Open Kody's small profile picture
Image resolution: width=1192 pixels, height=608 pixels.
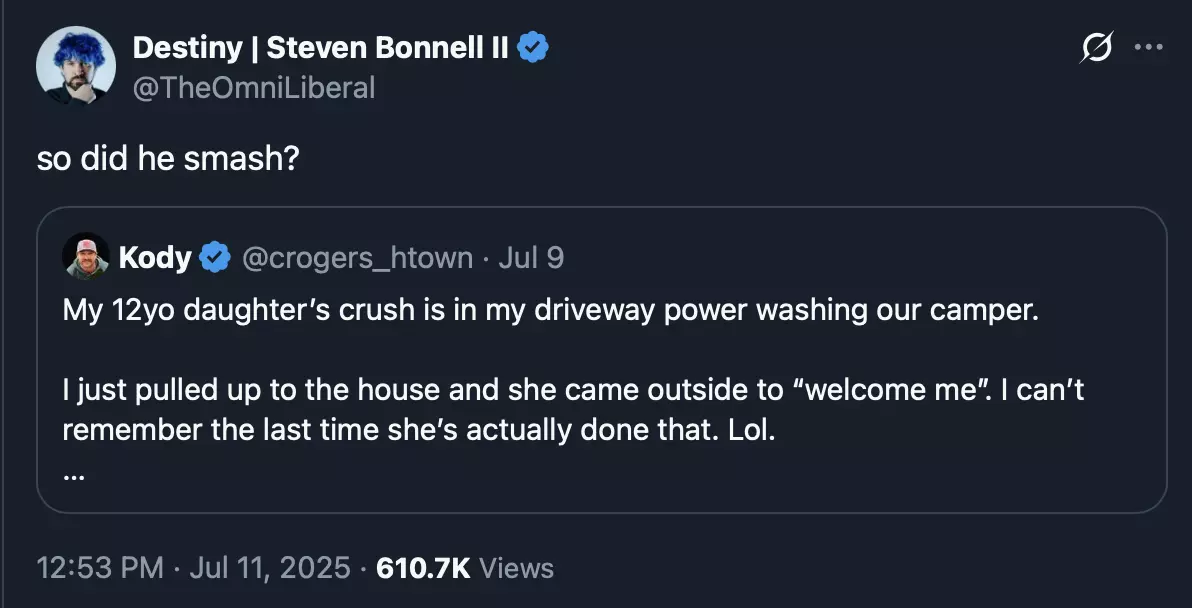(x=85, y=256)
